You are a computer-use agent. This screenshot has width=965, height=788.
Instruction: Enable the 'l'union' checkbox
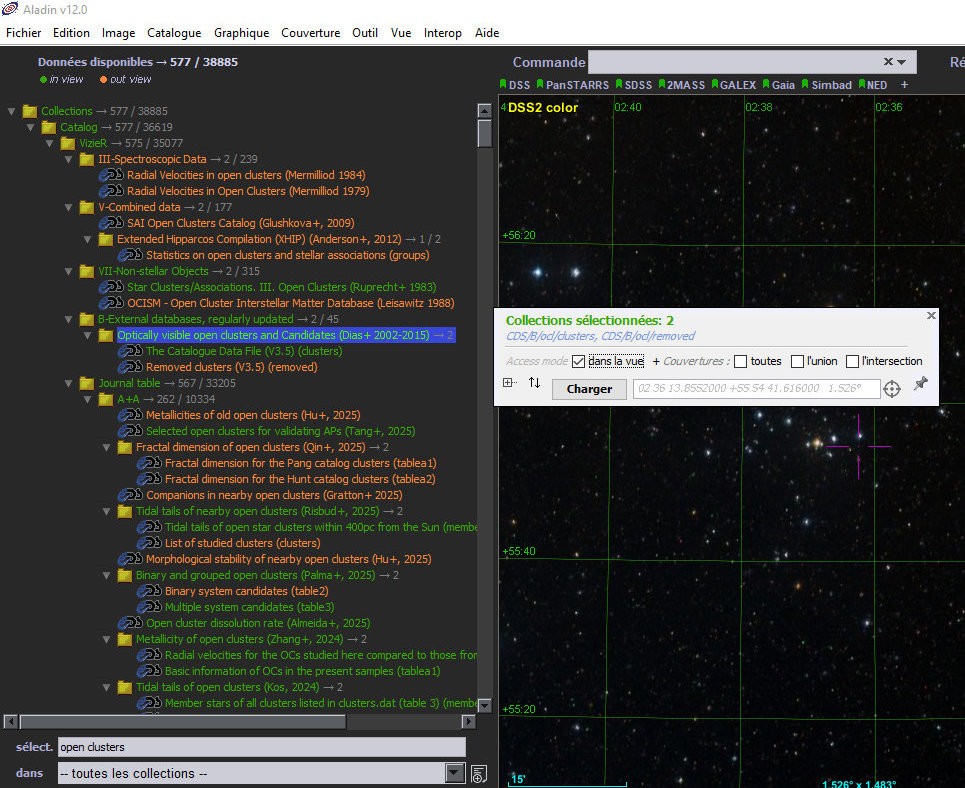coord(797,361)
